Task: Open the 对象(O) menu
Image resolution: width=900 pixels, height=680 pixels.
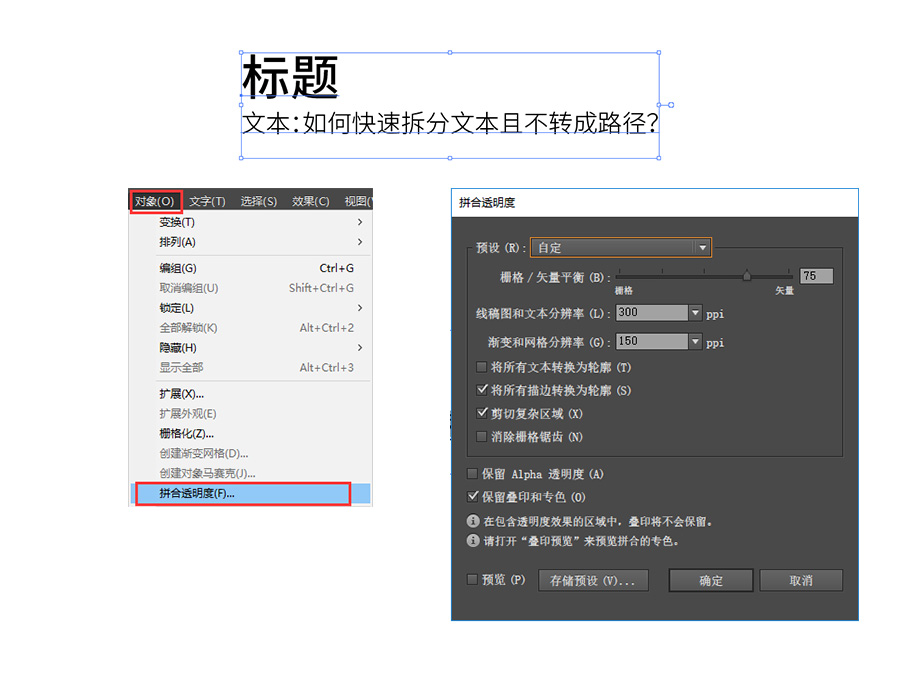Action: click(155, 201)
